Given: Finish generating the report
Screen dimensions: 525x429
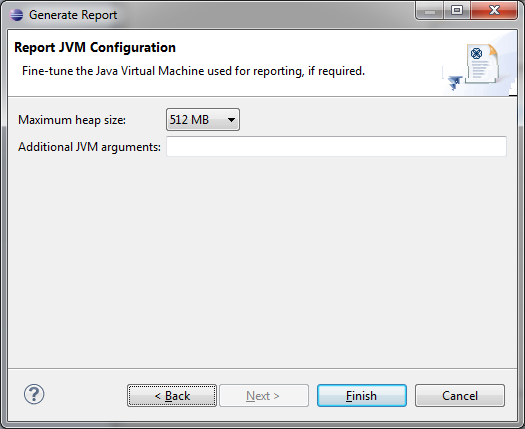Looking at the screenshot, I should tap(362, 396).
